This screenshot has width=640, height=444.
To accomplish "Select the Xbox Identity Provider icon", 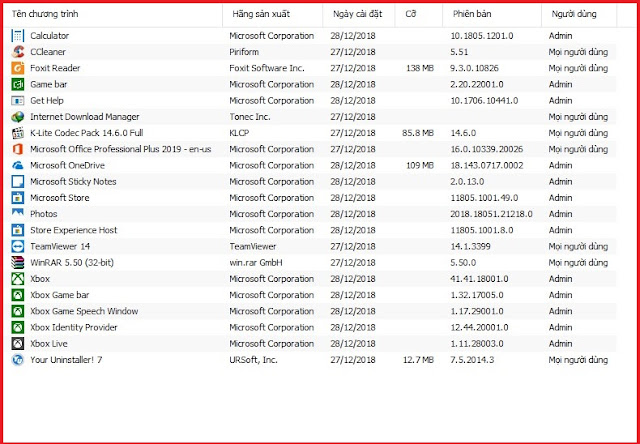I will (18, 327).
